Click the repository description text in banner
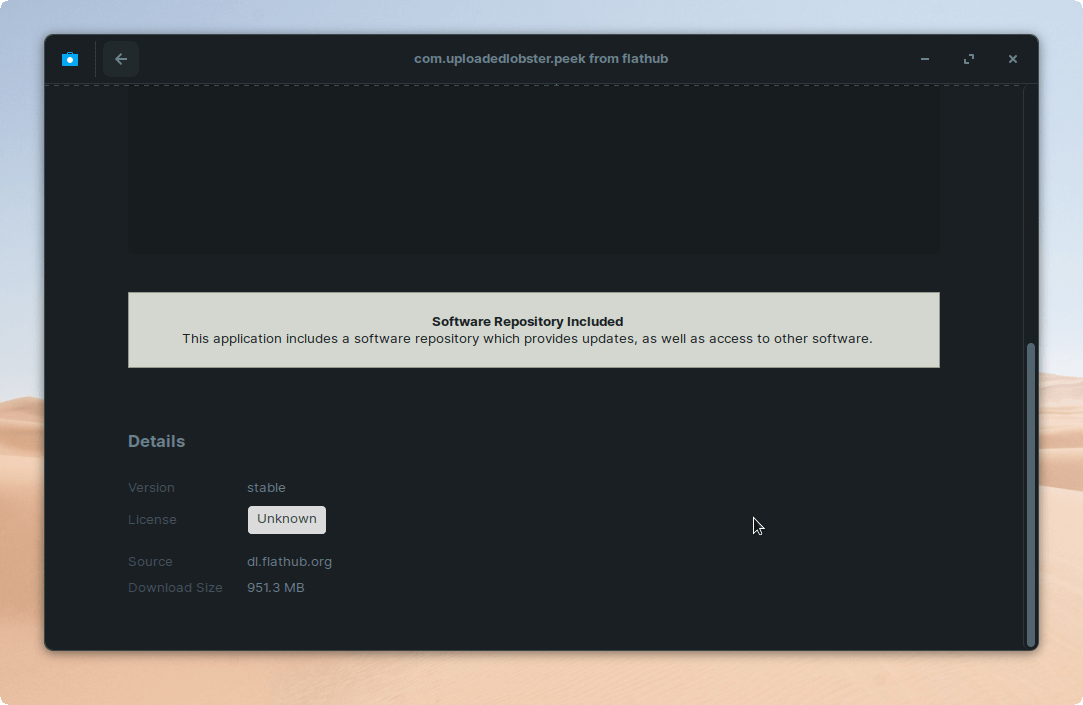The width and height of the screenshot is (1083, 705). [527, 339]
